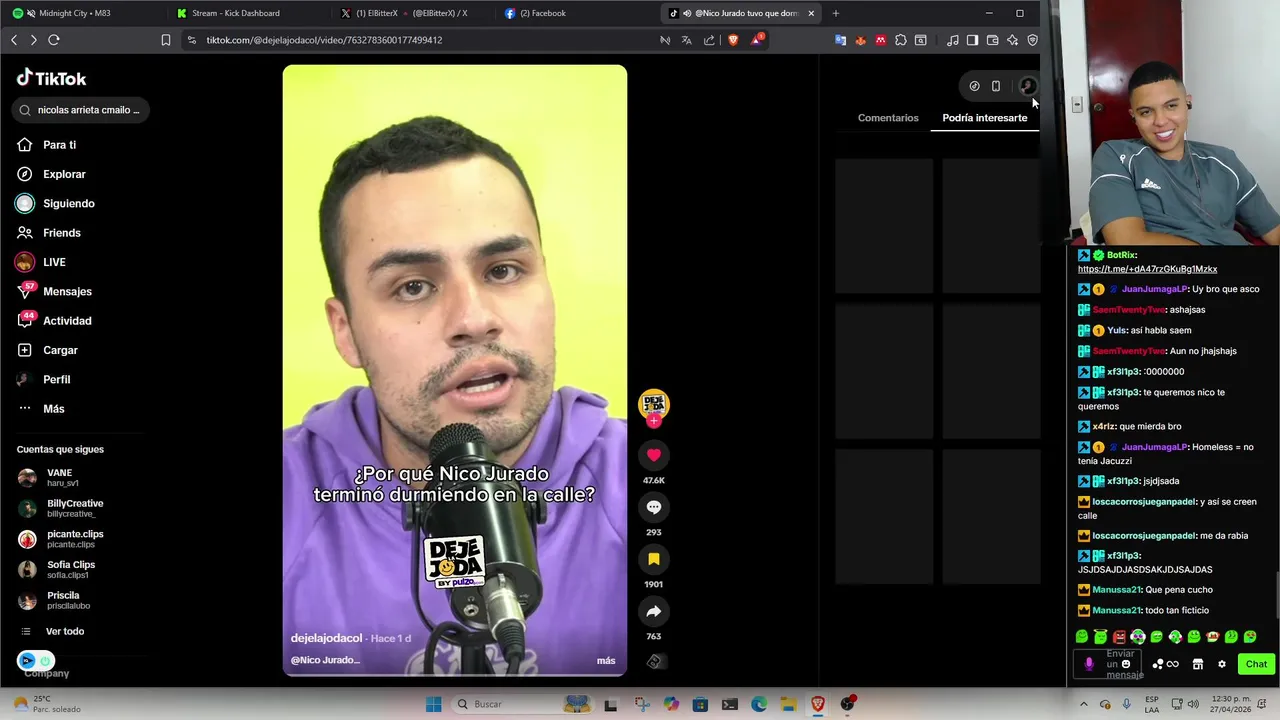Viewport: 1280px width, 720px height.
Task: Open Mensajes in TikTok sidebar
Action: (x=67, y=291)
